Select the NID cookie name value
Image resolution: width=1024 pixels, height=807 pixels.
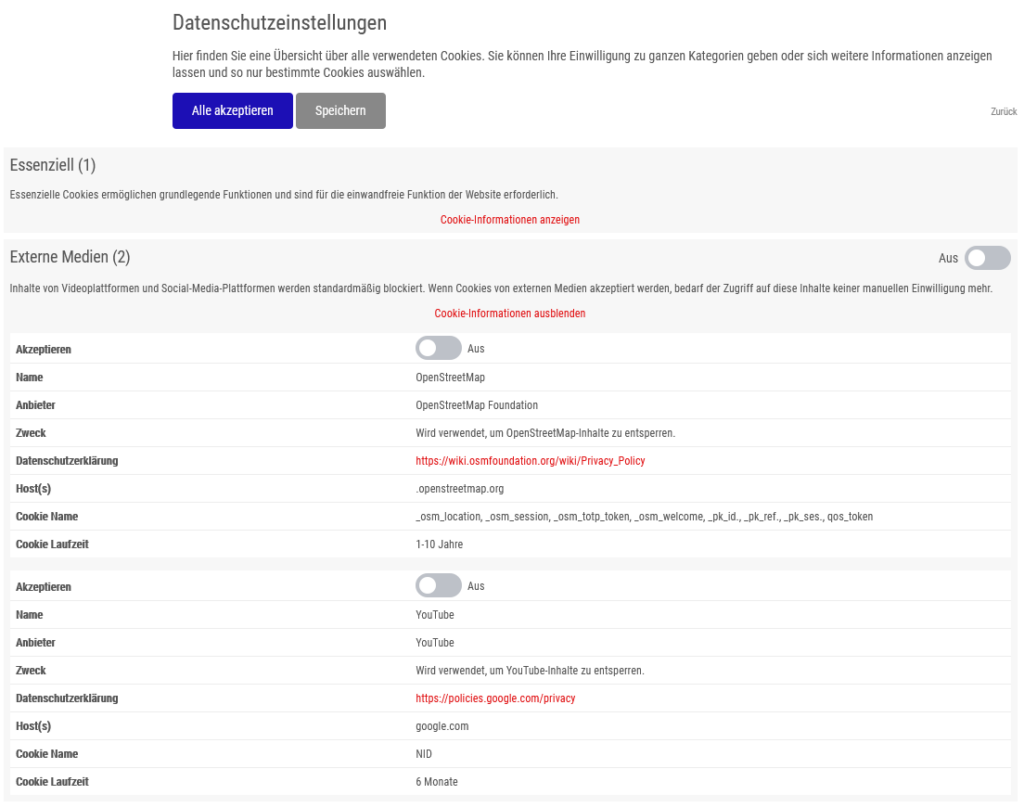click(424, 754)
